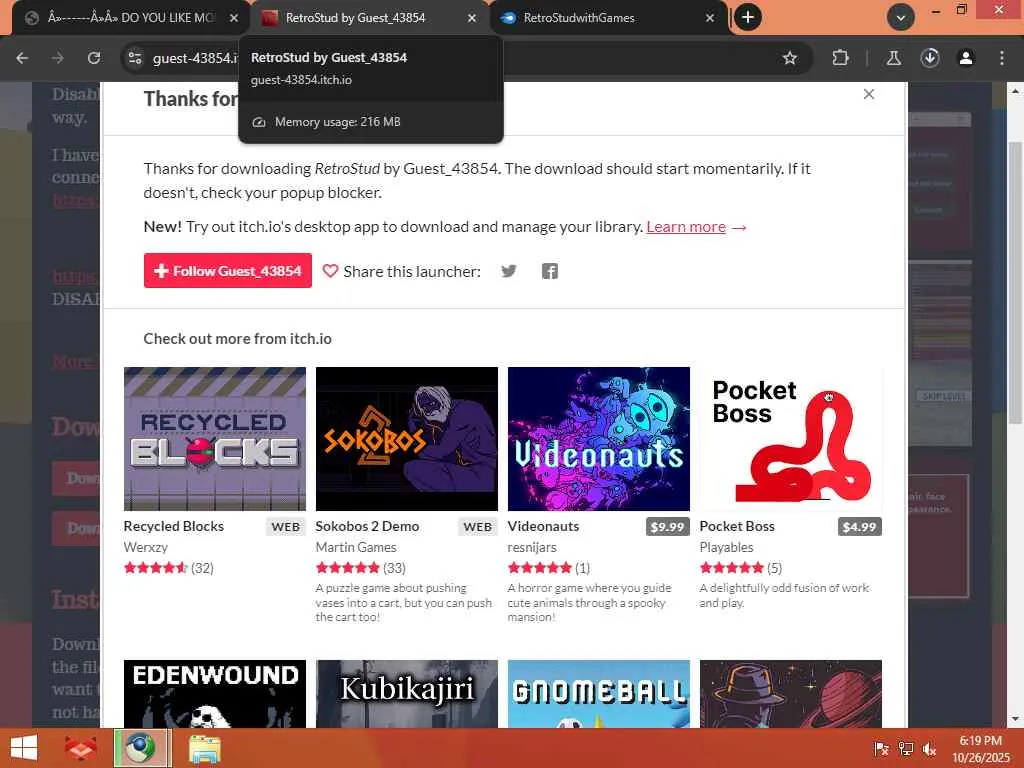Expand the tab search dropdown

(901, 18)
